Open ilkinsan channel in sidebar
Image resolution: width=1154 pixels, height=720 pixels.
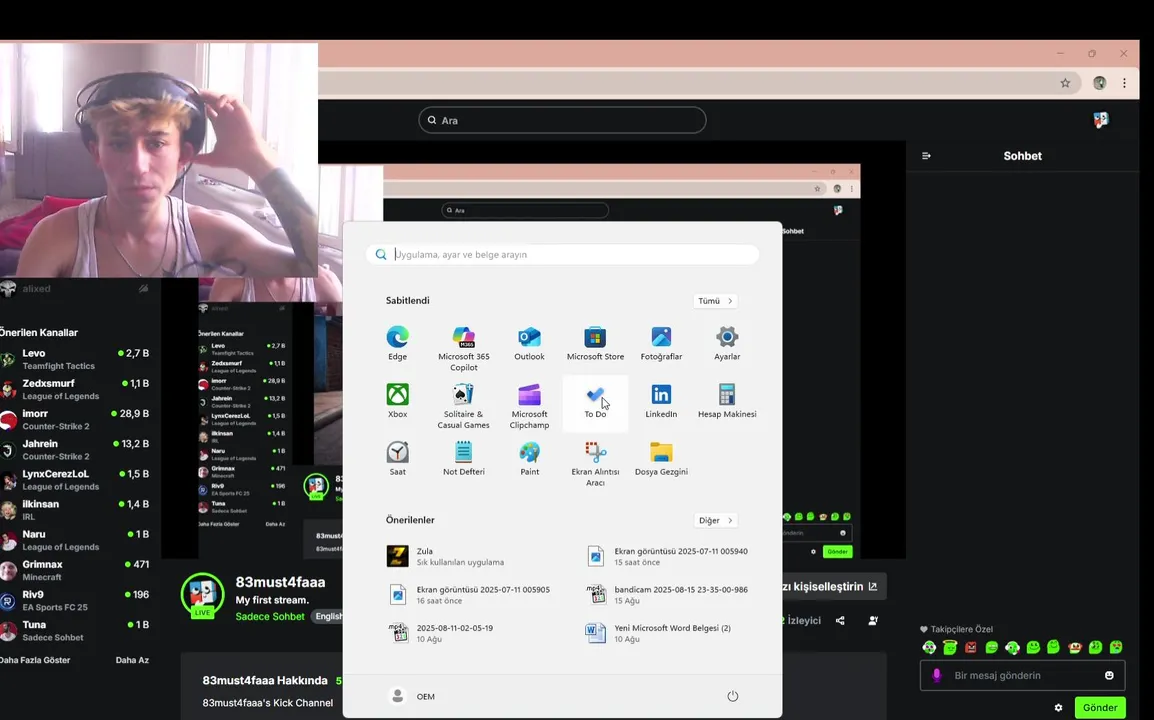[x=74, y=509]
